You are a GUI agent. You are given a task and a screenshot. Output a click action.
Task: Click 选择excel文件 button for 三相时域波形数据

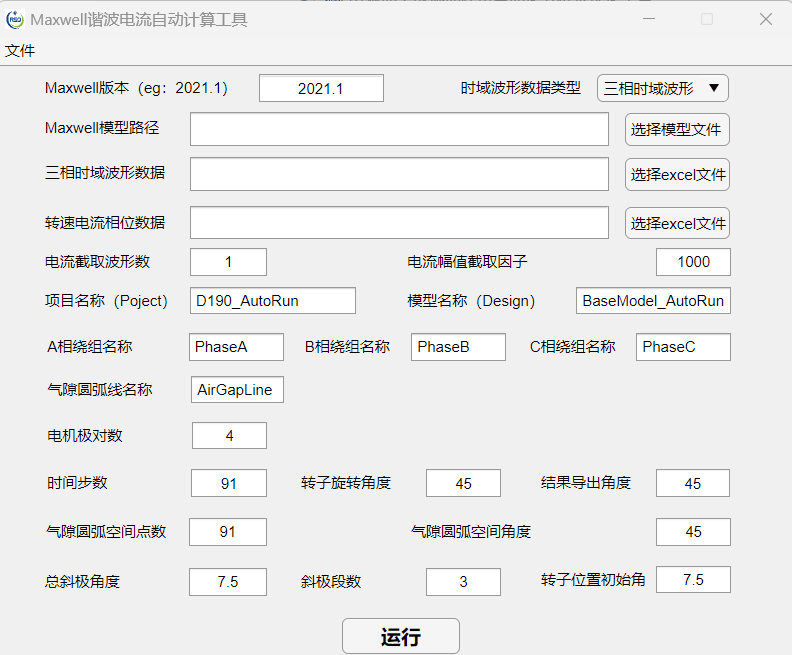click(x=677, y=174)
